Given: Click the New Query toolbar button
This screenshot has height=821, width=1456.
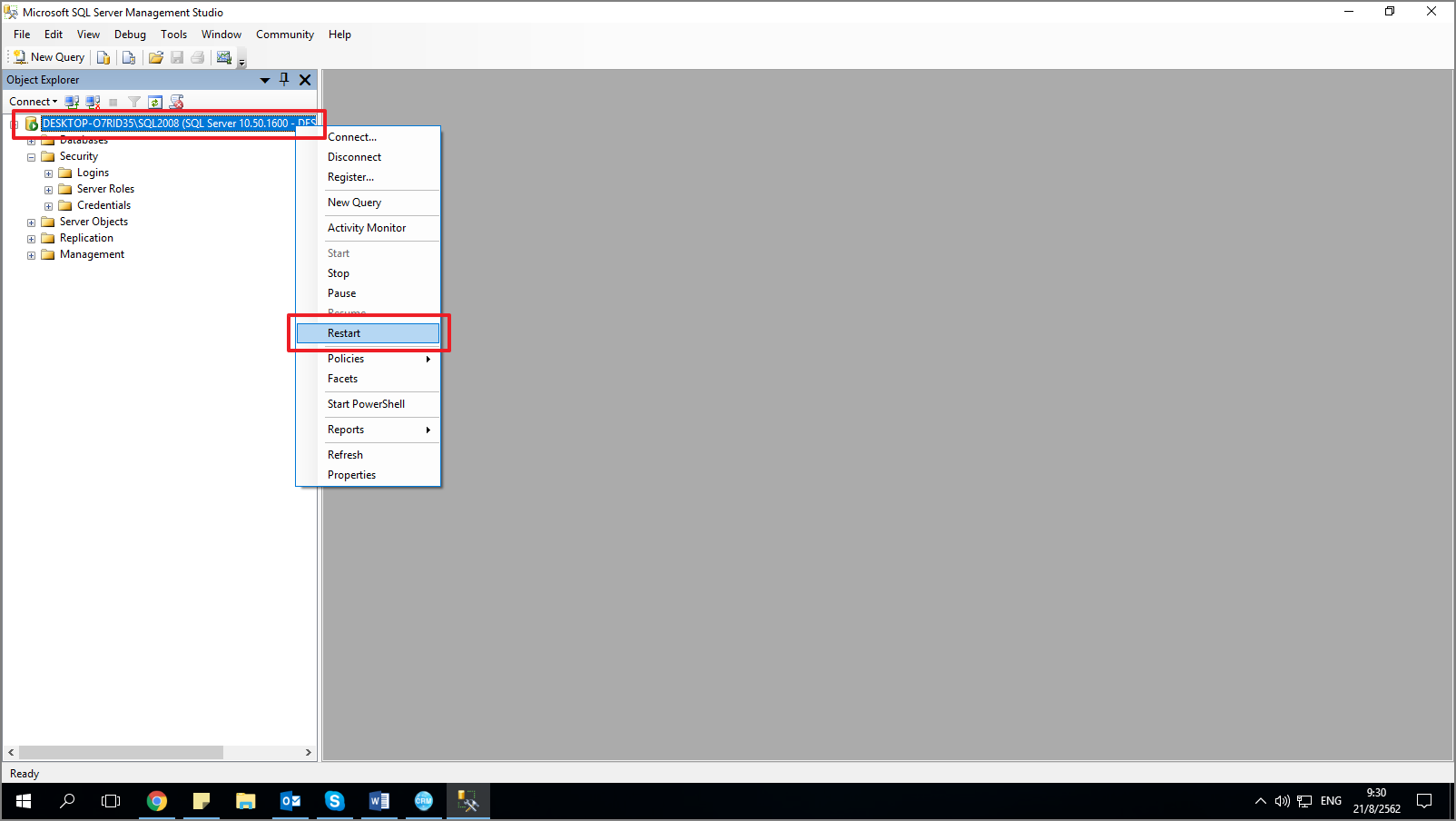Looking at the screenshot, I should (49, 57).
